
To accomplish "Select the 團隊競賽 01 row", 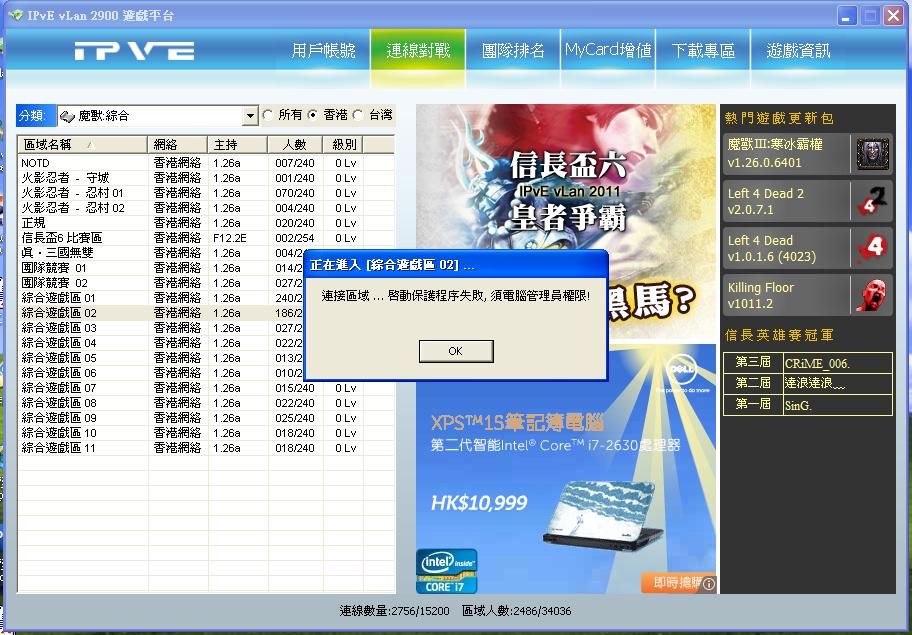I will (206, 268).
